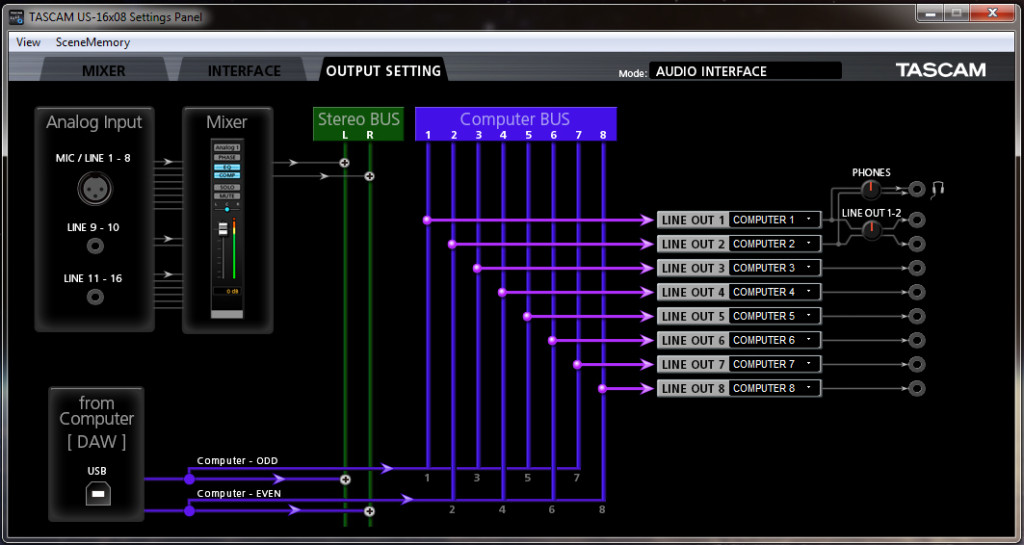Open the View menu
This screenshot has height=545, width=1024.
click(x=28, y=42)
